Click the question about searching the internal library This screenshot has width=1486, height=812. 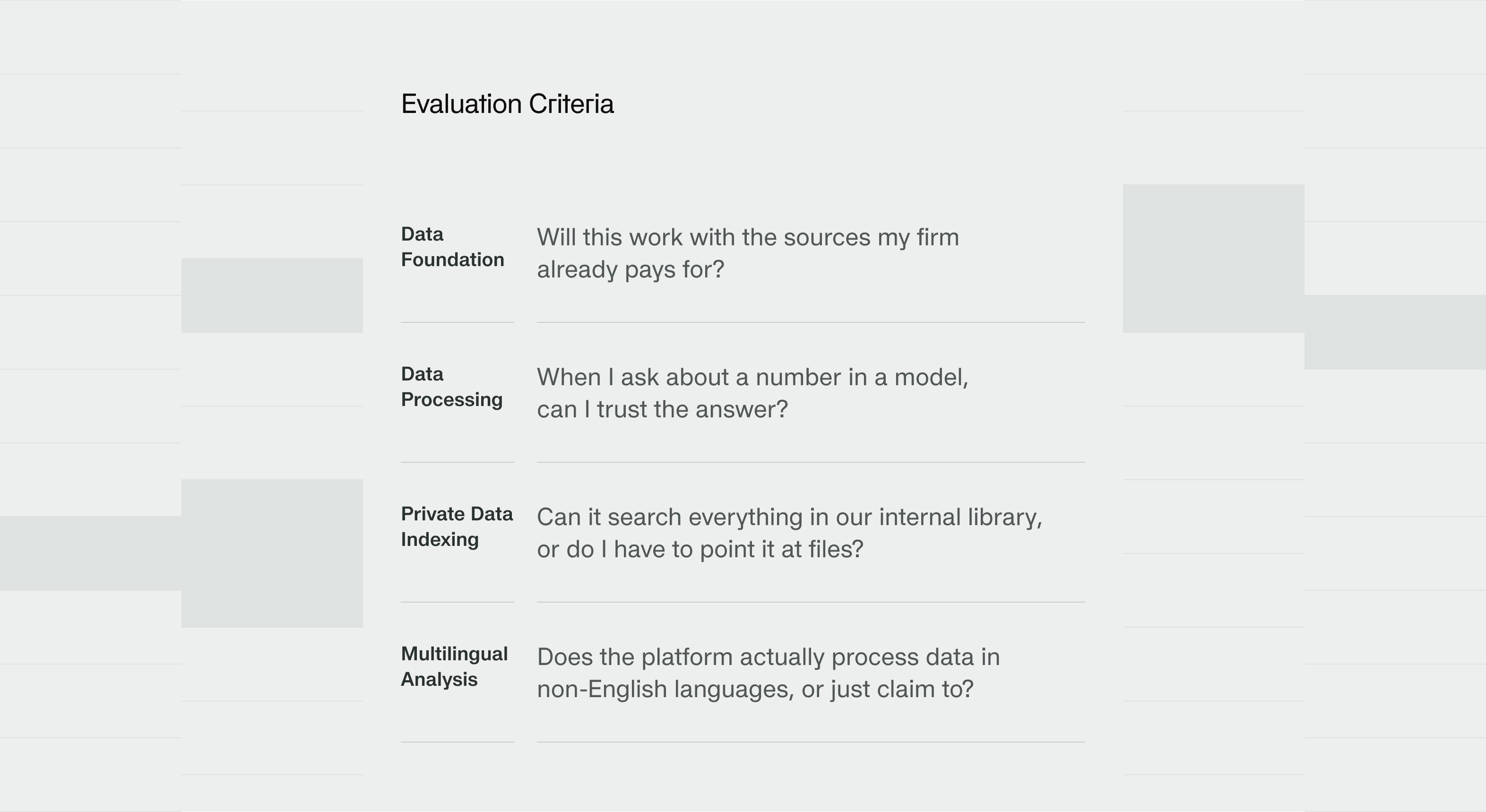point(789,533)
